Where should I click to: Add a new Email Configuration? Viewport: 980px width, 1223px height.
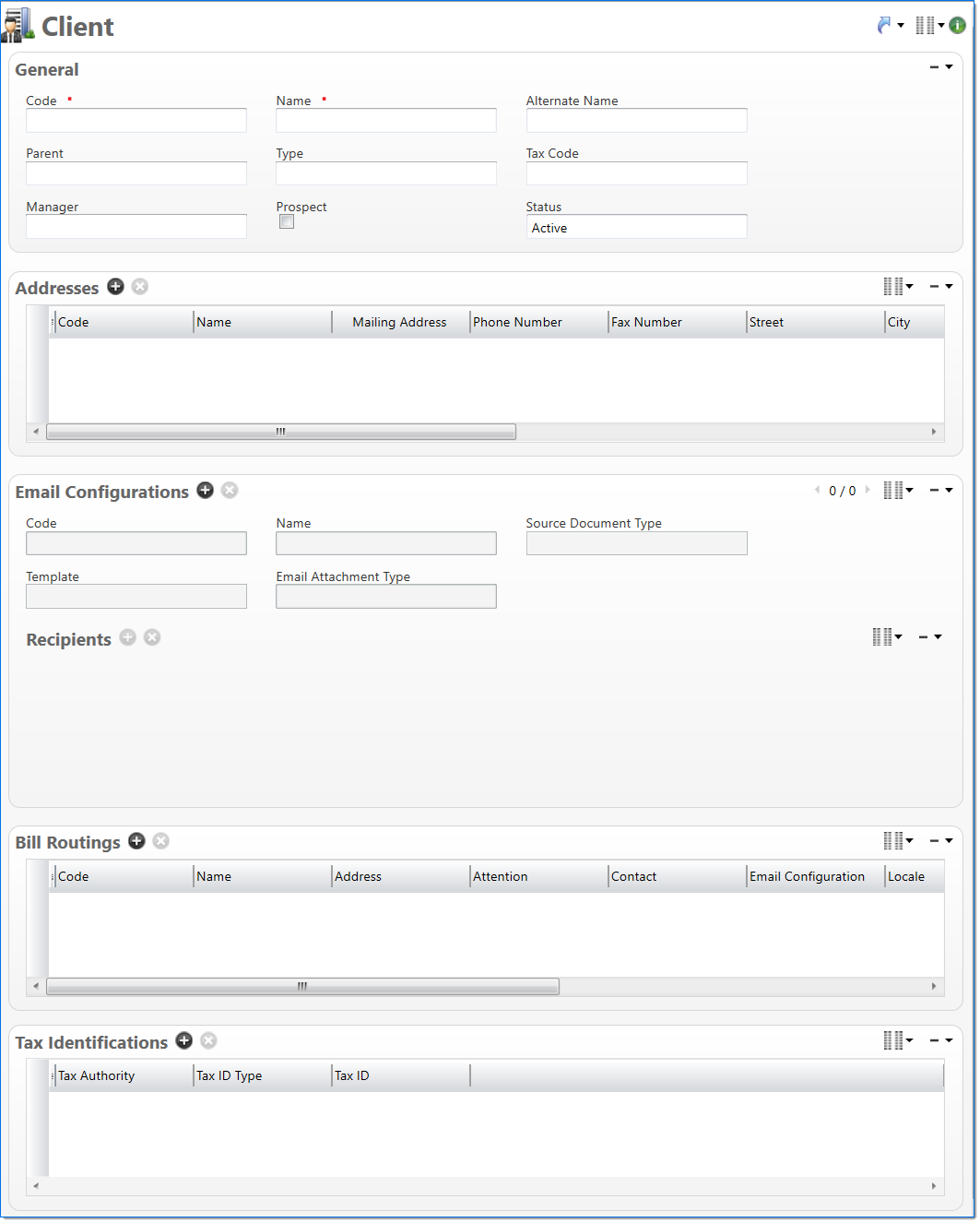point(206,491)
